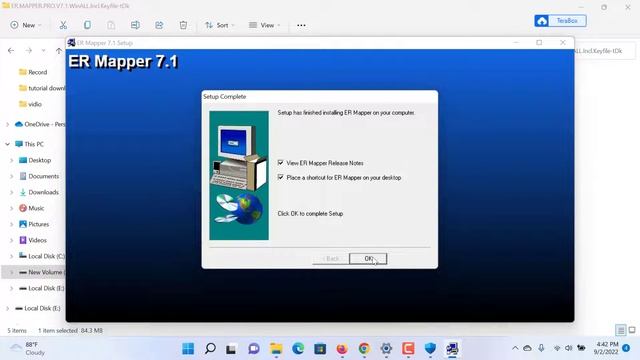This screenshot has height=360, width=640.
Task: Open the See more ellipsis menu
Action: (301, 25)
